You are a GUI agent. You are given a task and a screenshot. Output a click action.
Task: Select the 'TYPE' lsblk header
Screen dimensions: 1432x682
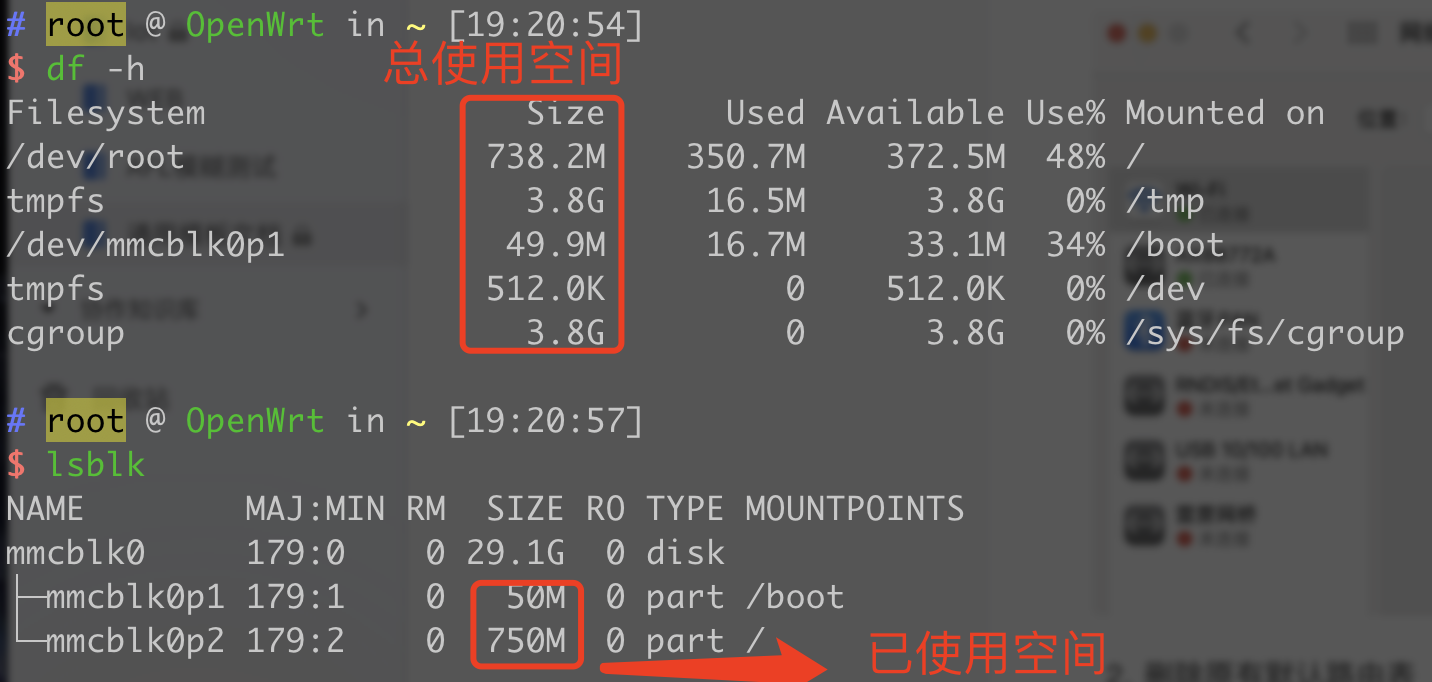pos(685,509)
